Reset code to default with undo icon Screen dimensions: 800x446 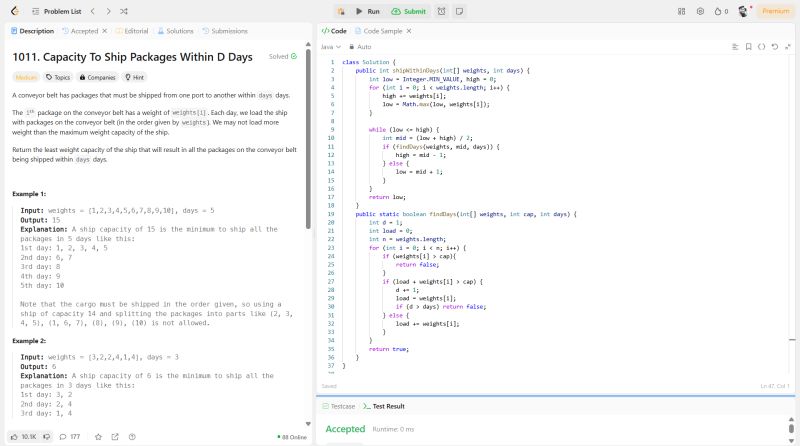point(775,47)
